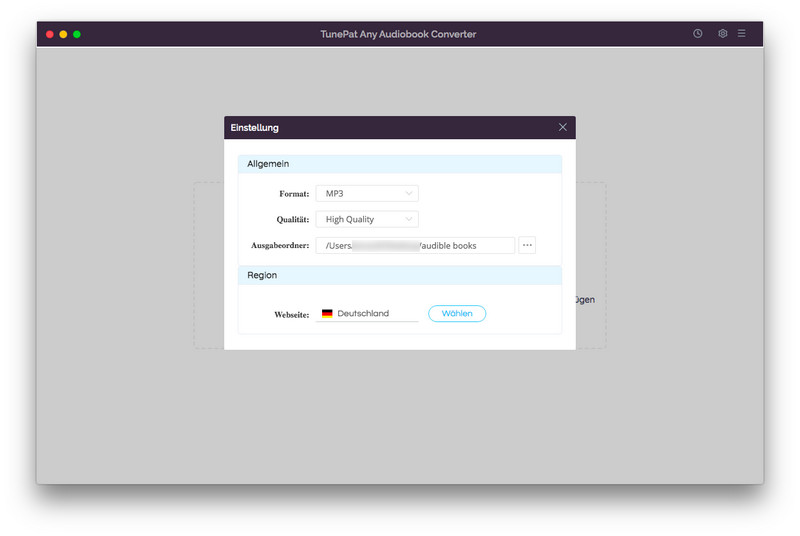
Task: Open the hamburger menu in title bar
Action: tap(741, 34)
